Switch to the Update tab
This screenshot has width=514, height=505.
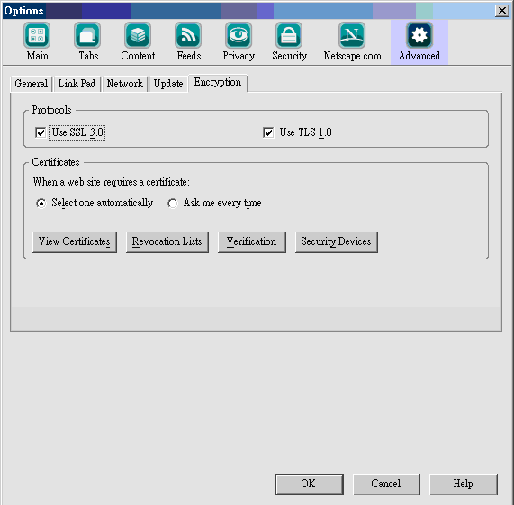(x=168, y=83)
